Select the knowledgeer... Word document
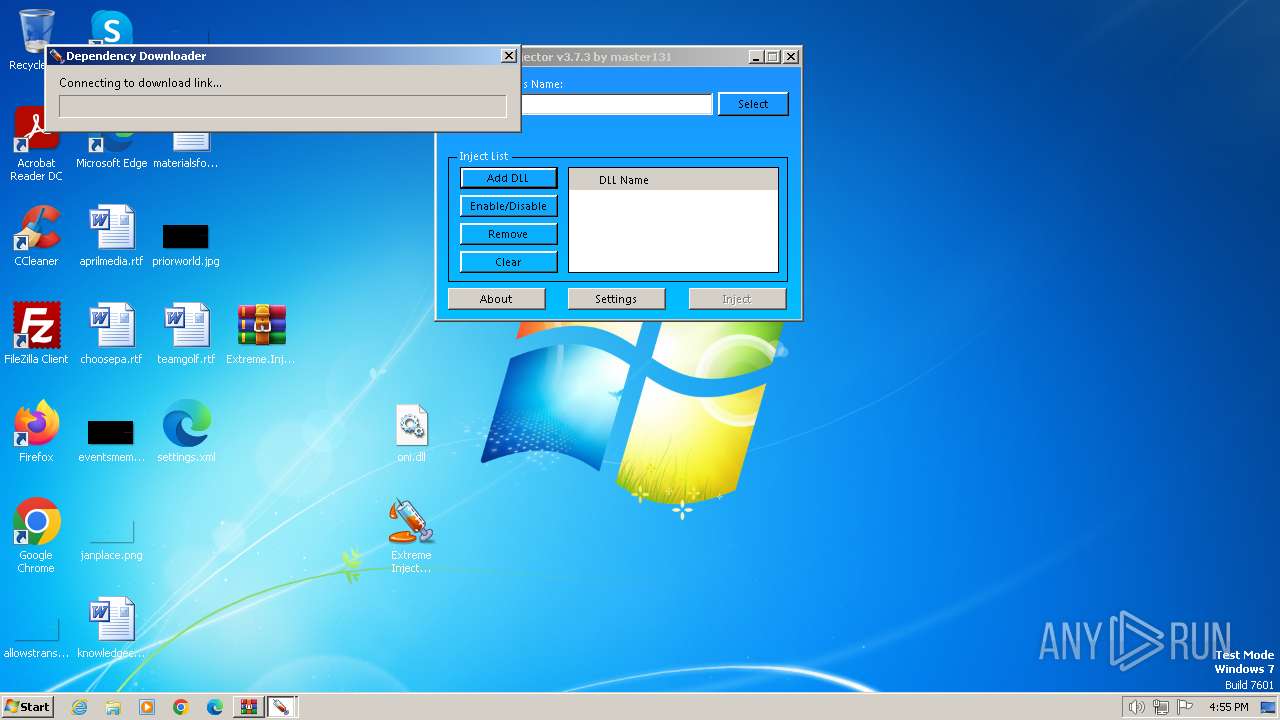The image size is (1280, 720). (111, 628)
